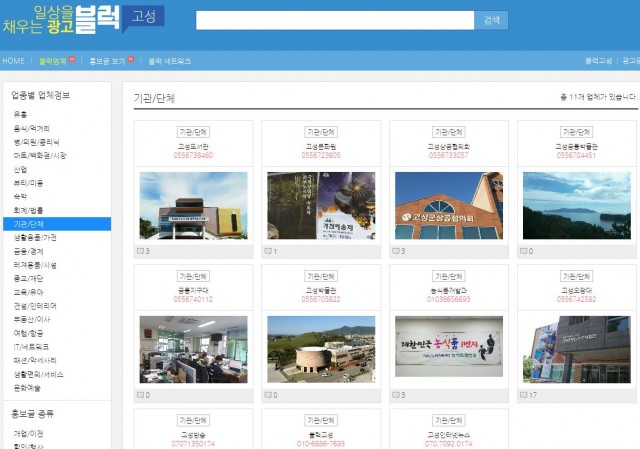Click the 고성인터넷뉴스 business name
This screenshot has width=640, height=449.
[449, 435]
